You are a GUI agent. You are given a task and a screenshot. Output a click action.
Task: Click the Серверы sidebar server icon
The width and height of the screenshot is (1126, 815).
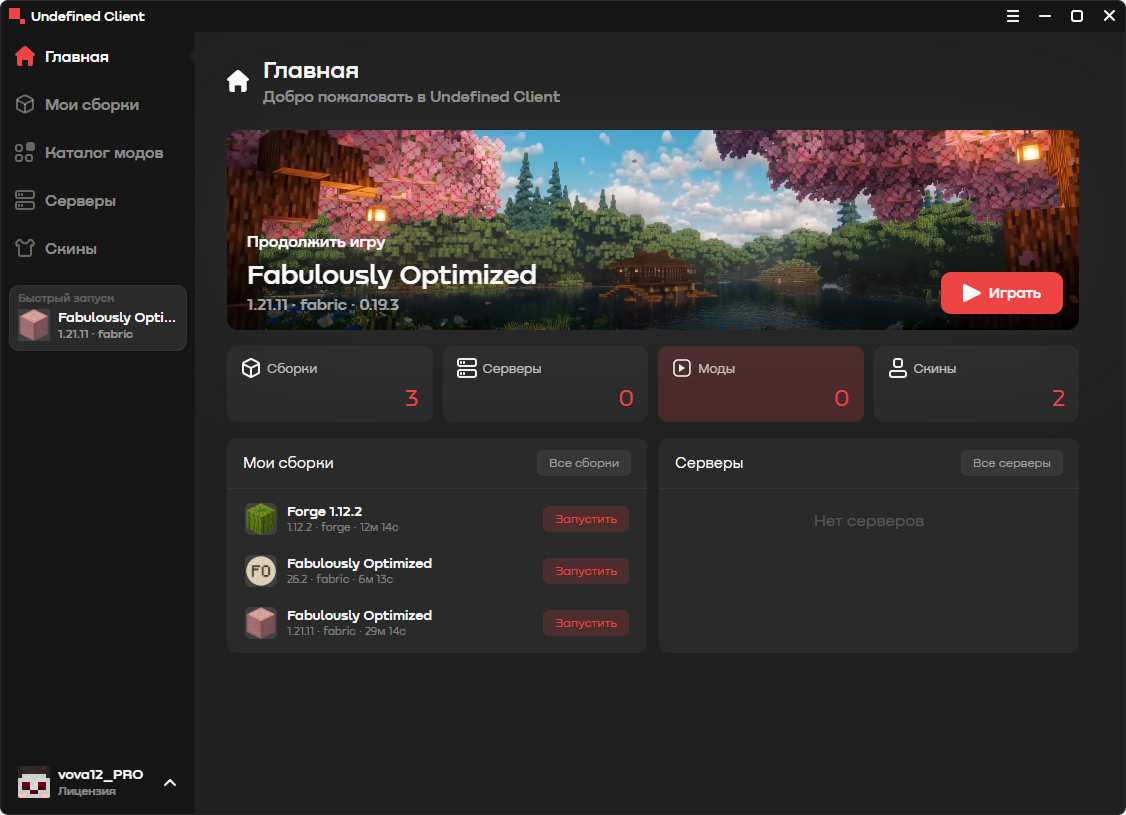[x=25, y=200]
